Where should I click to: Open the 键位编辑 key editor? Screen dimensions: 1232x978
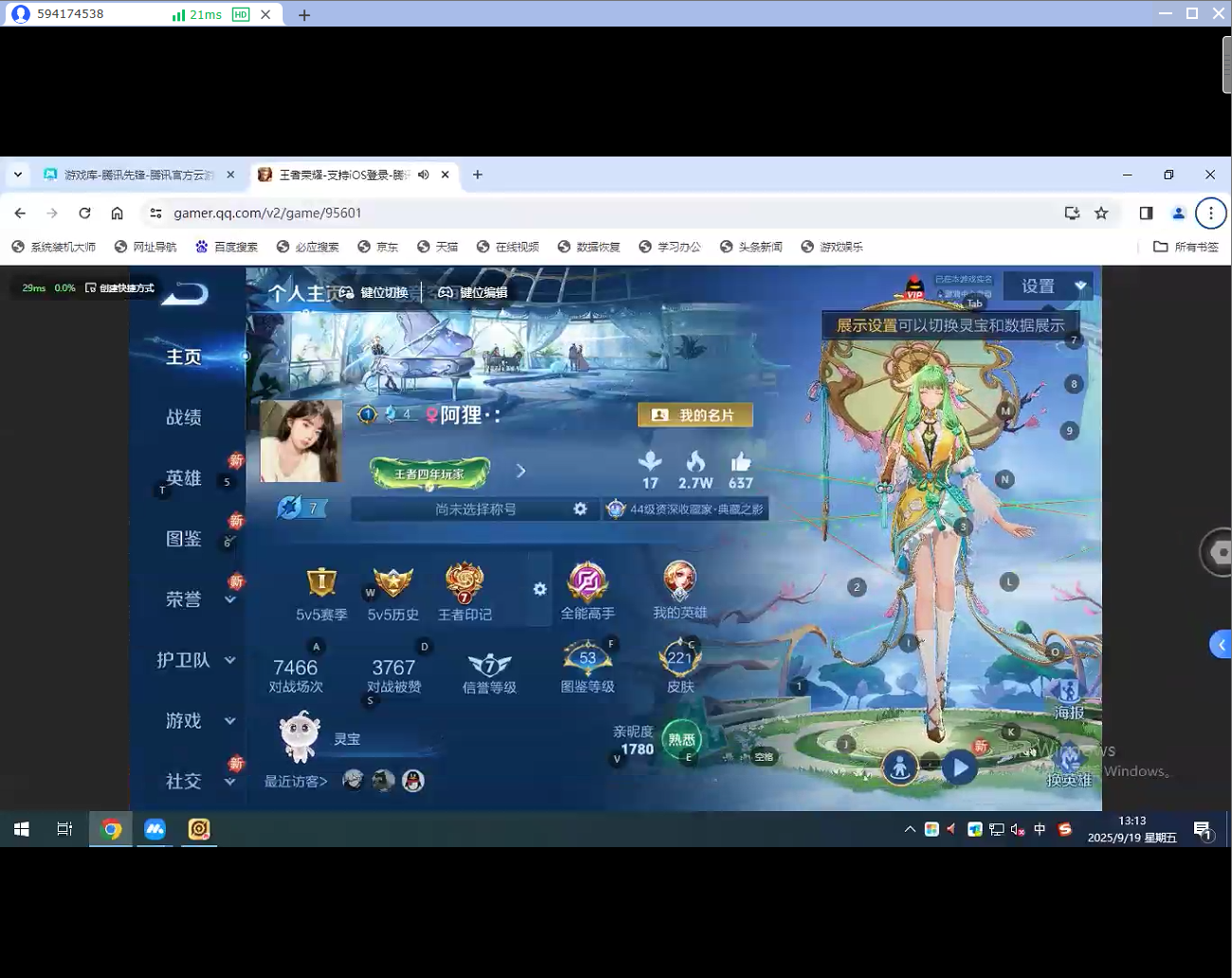[473, 292]
